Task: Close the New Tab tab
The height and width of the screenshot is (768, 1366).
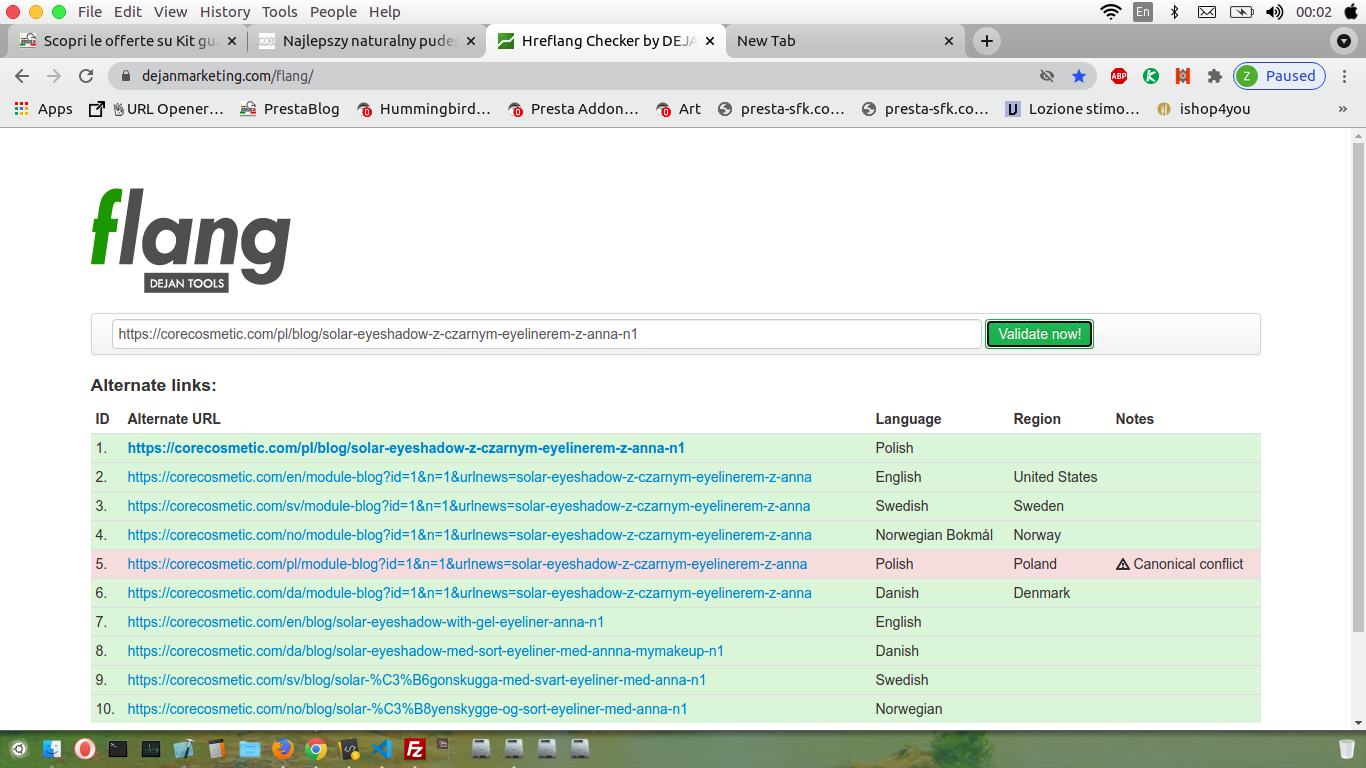Action: 950,41
